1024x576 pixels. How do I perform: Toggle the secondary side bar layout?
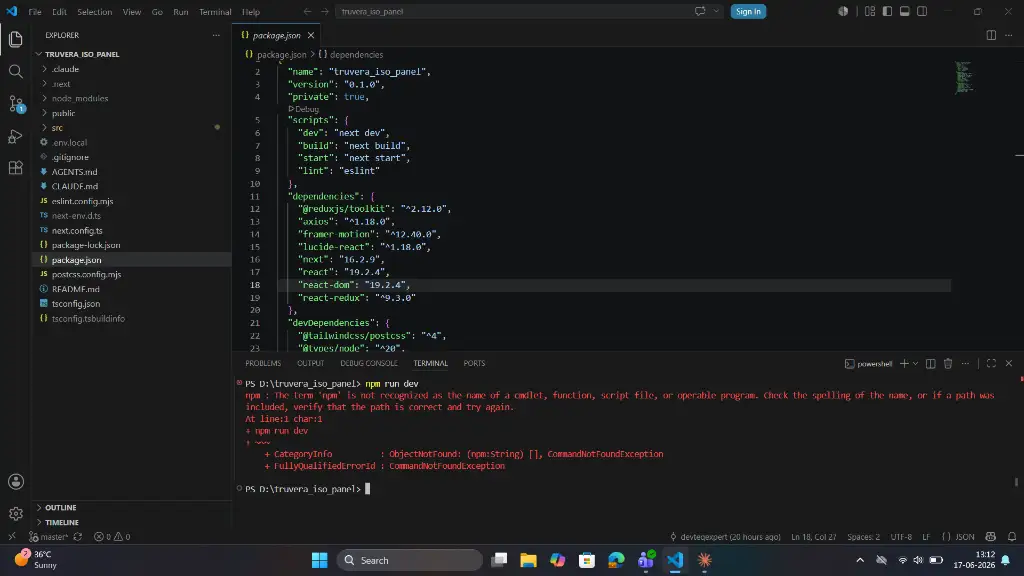pyautogui.click(x=922, y=12)
